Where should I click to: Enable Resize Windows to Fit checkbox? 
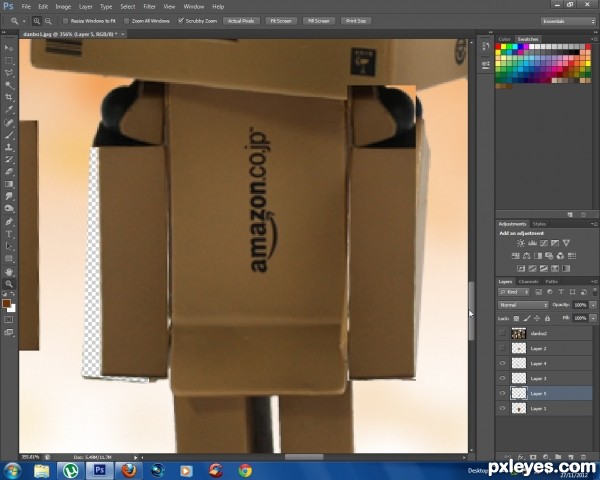point(65,21)
